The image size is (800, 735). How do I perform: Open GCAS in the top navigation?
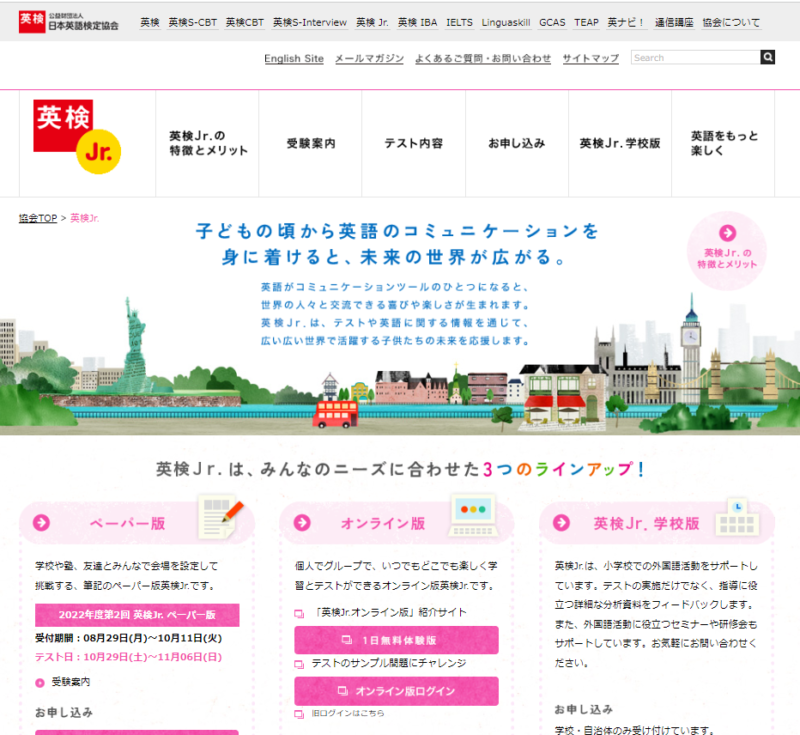point(552,22)
